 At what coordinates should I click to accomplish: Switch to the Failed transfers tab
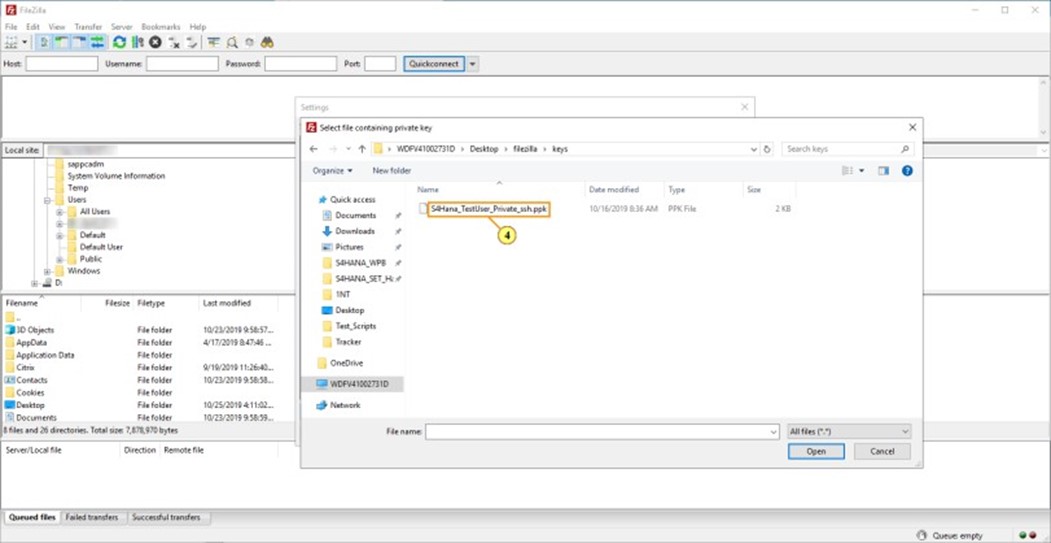(x=92, y=518)
